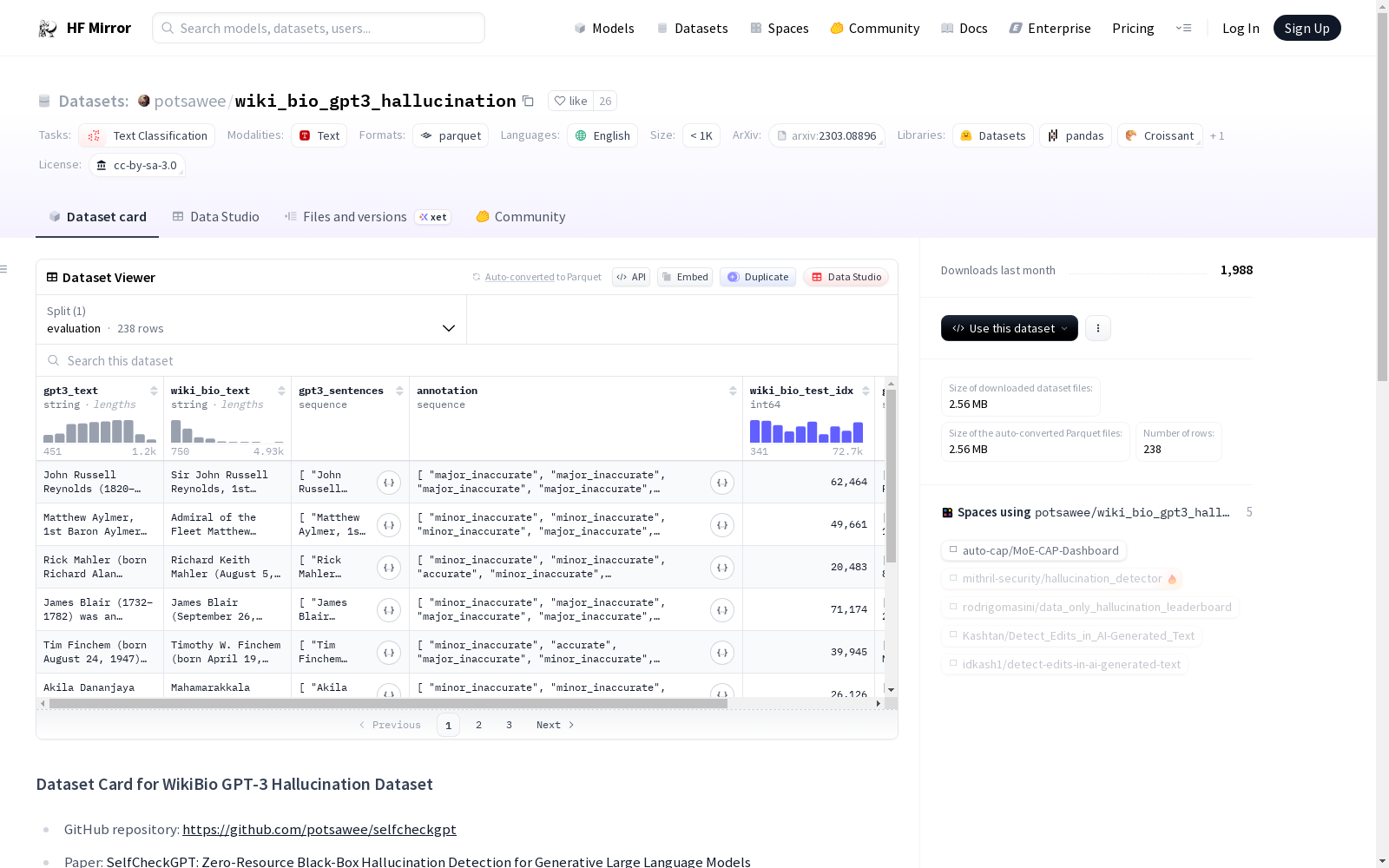Click in the Search this dataset field
The height and width of the screenshot is (868, 1389).
467,360
